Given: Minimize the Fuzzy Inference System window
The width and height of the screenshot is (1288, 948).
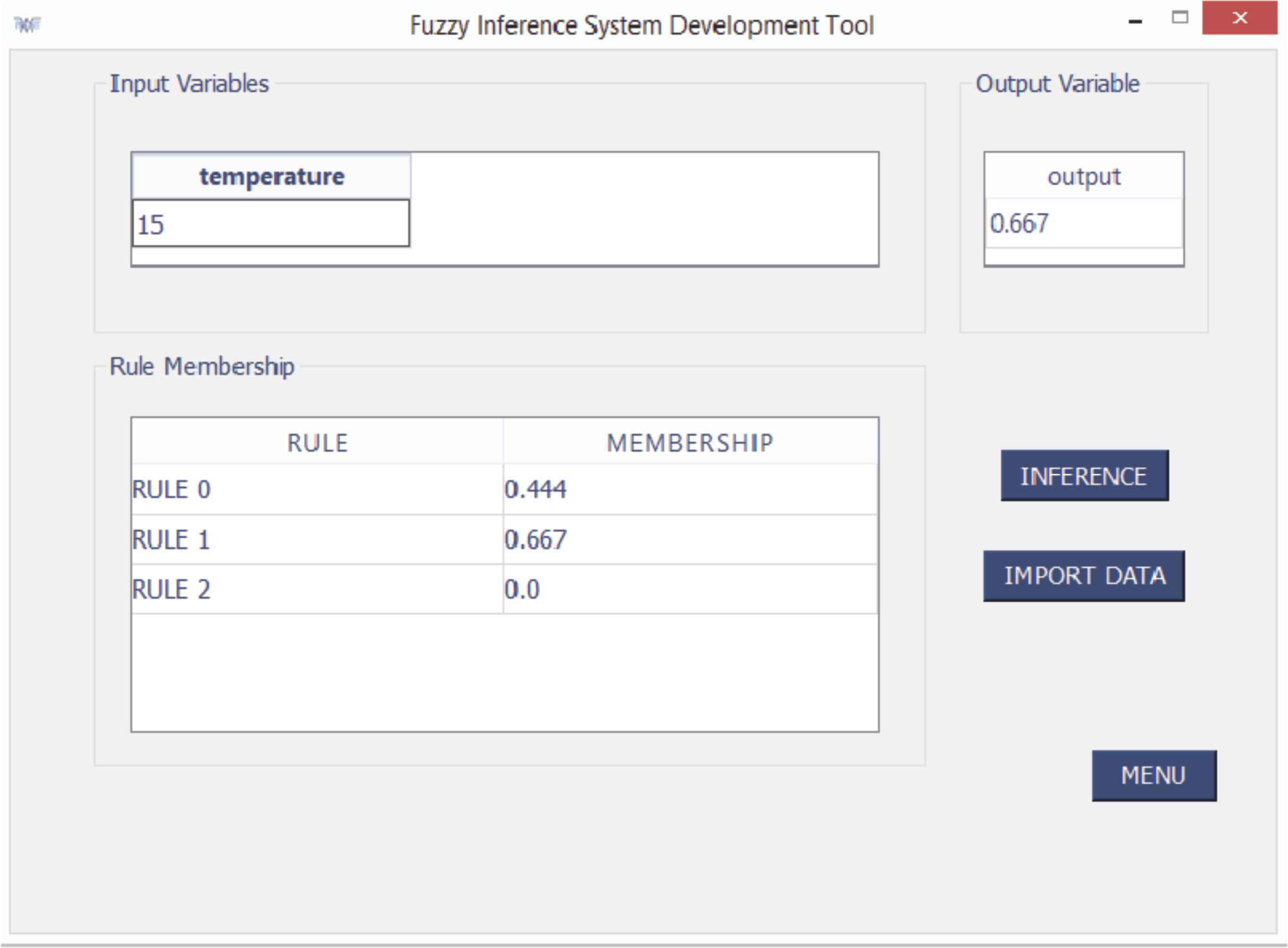Looking at the screenshot, I should pos(1135,22).
